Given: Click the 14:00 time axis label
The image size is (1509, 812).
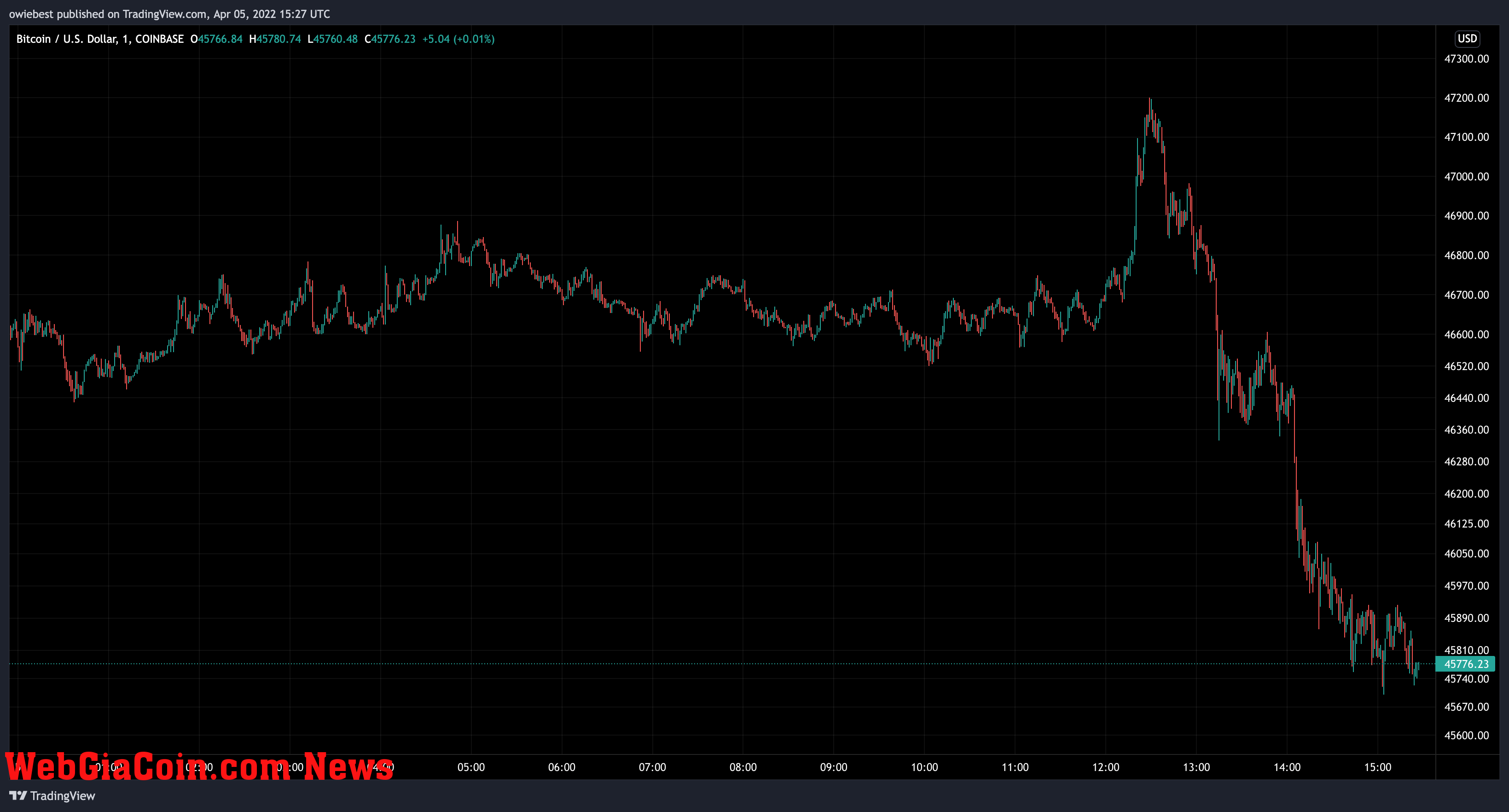Looking at the screenshot, I should (x=1287, y=767).
